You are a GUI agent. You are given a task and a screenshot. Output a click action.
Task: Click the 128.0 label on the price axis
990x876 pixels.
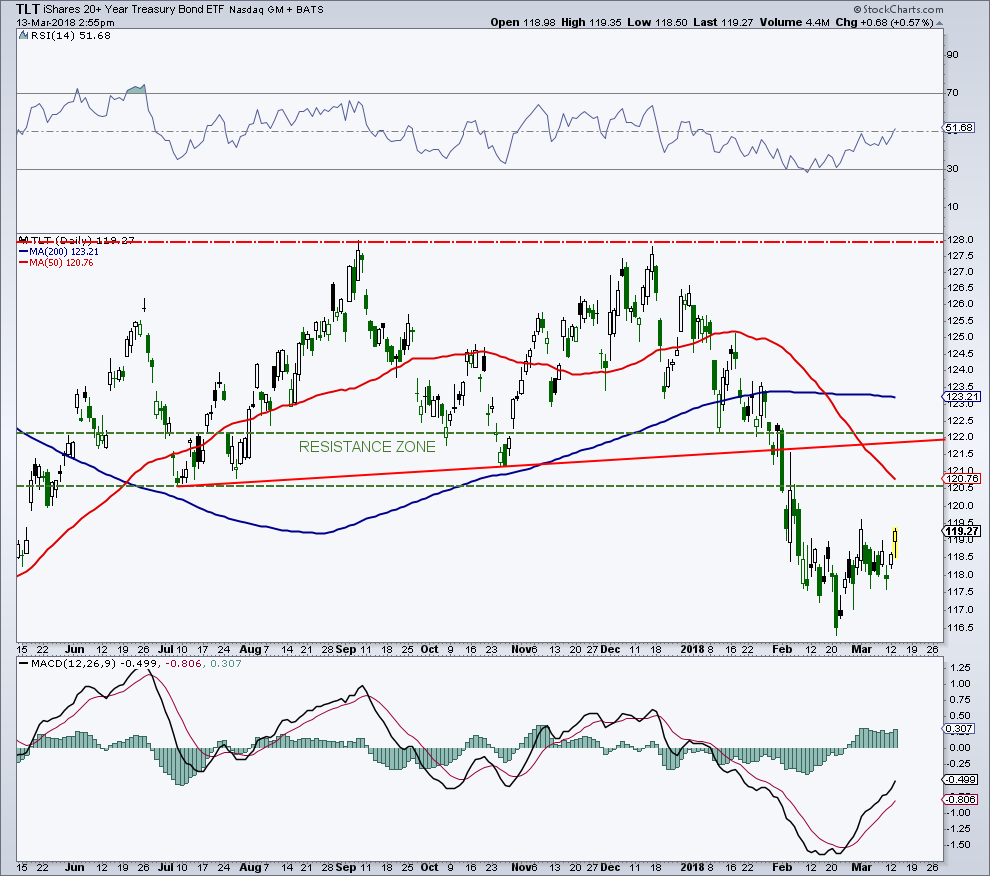coord(960,240)
